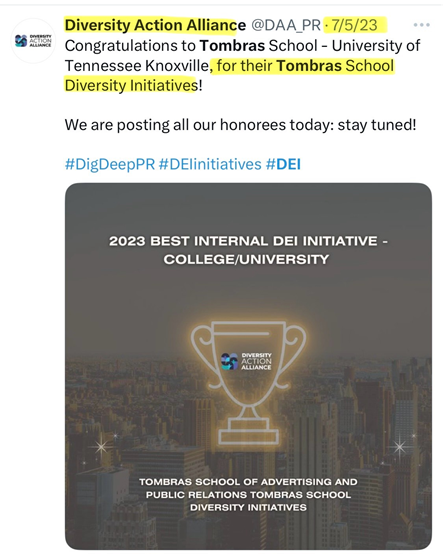Click Diversity Action Alliance logo inside trophy
This screenshot has height=554, width=443.
(246, 361)
